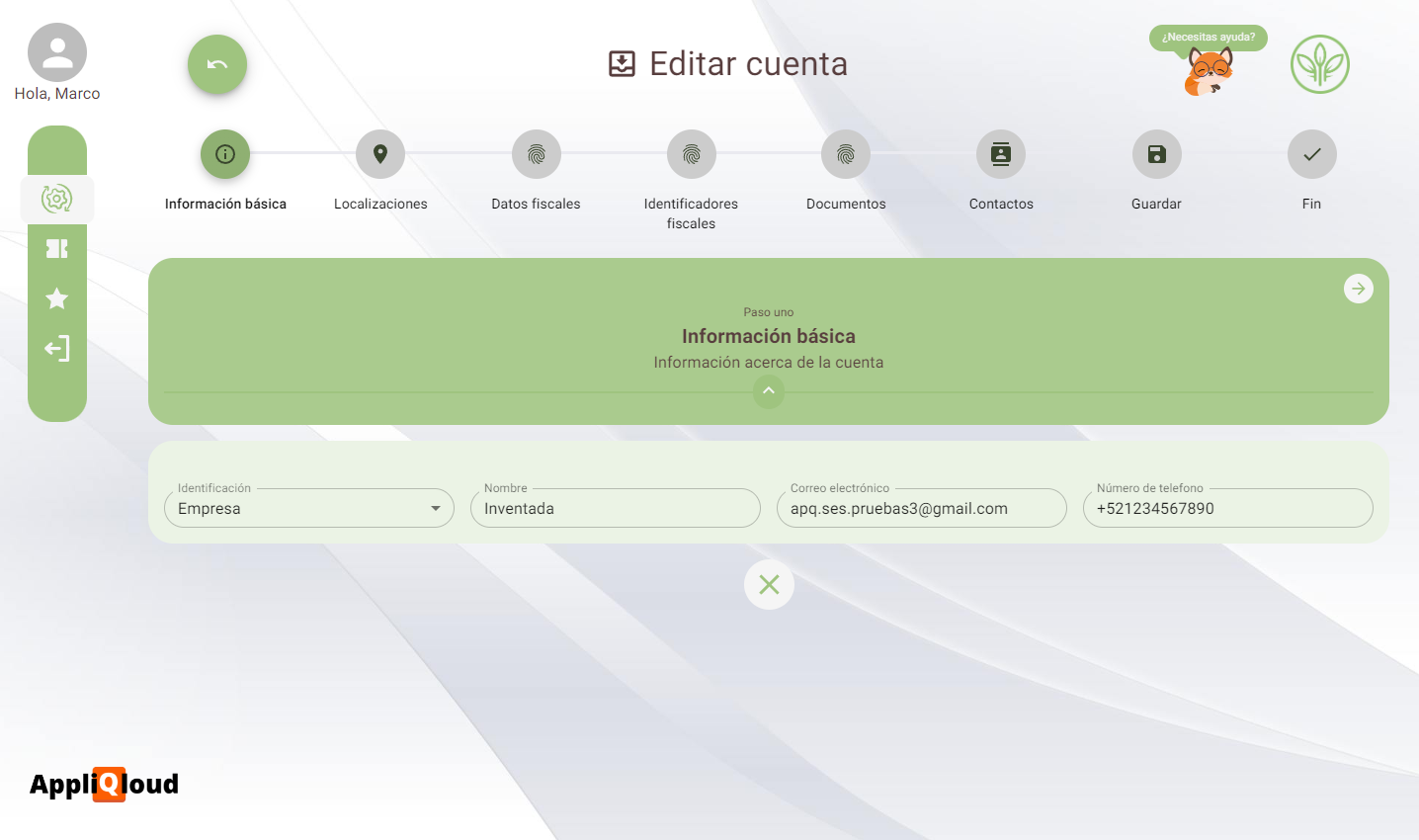
Task: Open the Localizaciones step location pin icon
Action: pyautogui.click(x=379, y=154)
